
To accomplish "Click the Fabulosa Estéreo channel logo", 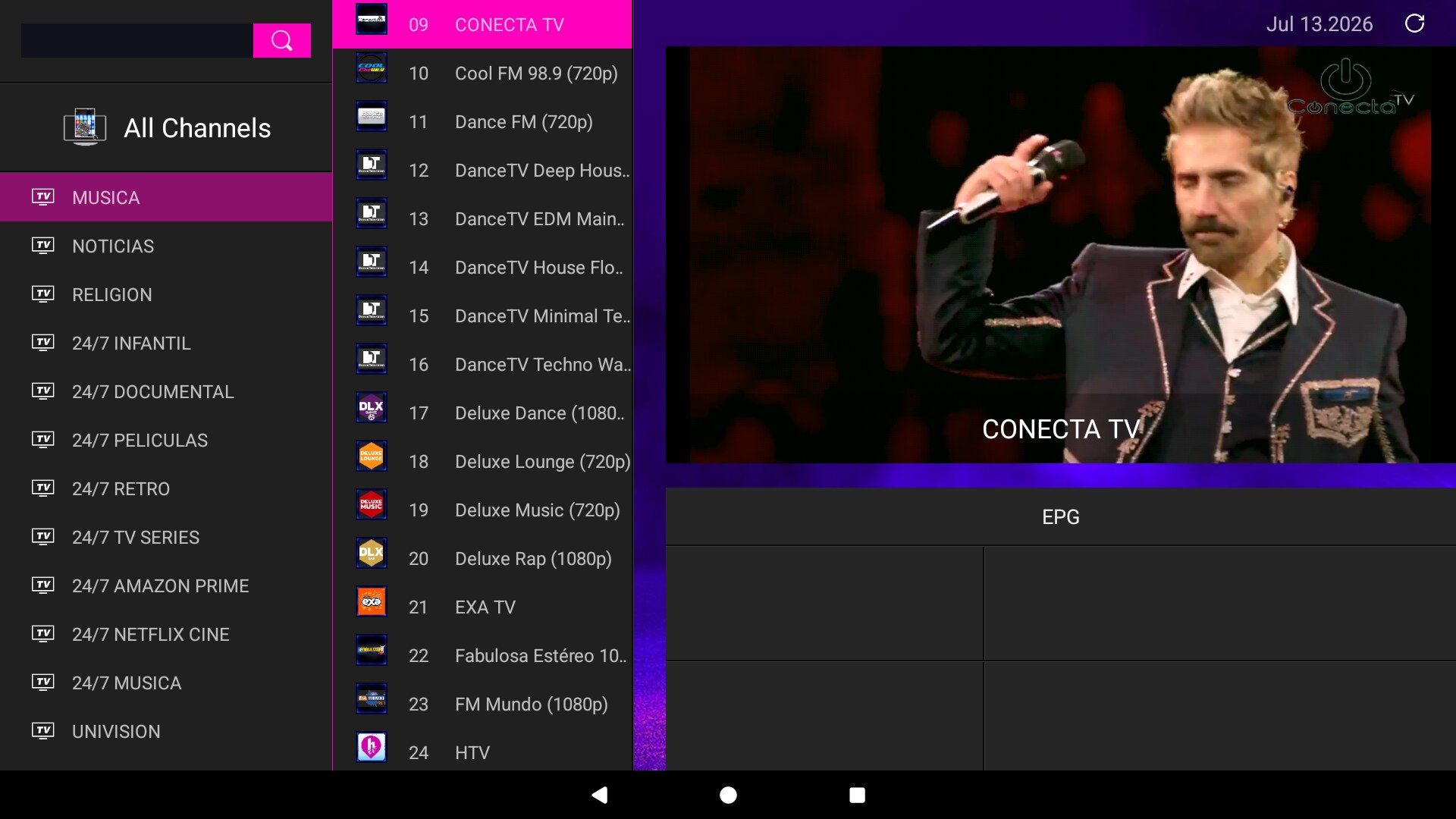I will (x=372, y=651).
